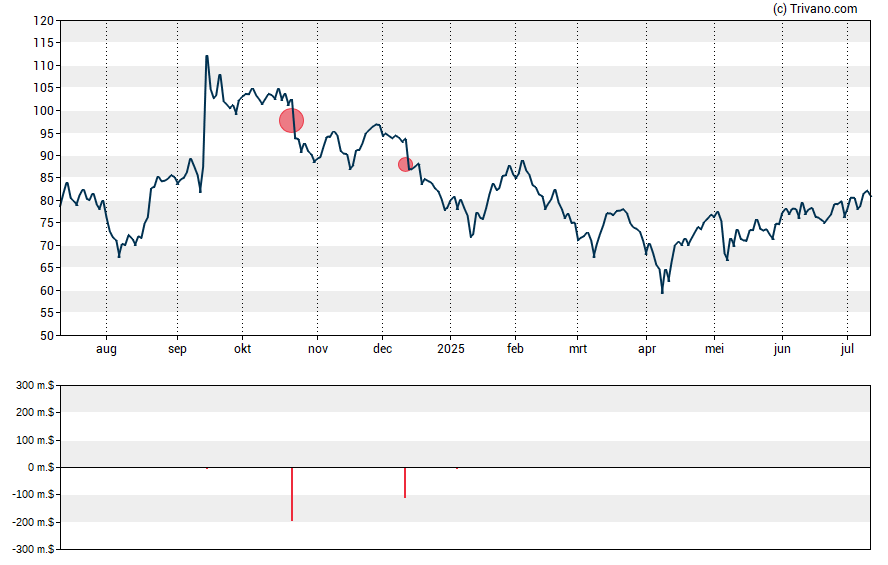Click the 'sep' month label
This screenshot has width=888, height=565.
pos(177,349)
